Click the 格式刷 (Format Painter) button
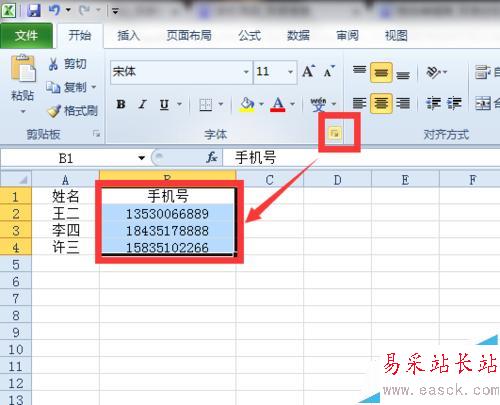Image resolution: width=500 pixels, height=405 pixels. coord(72,111)
